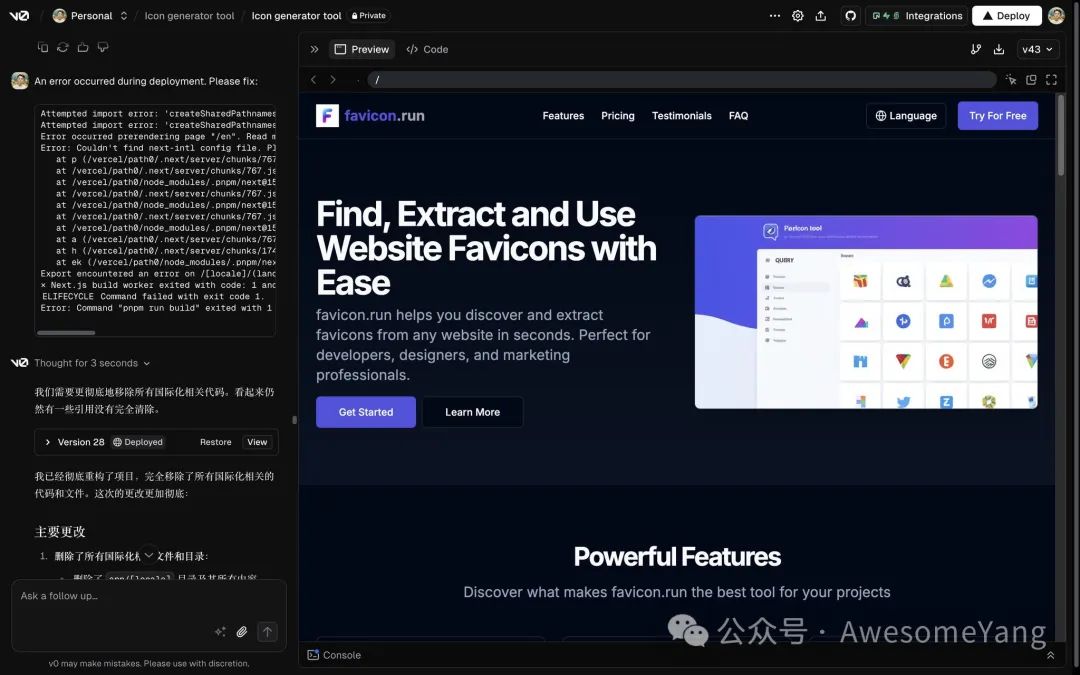Click the v0 logo in the top bar
Screen dimensions: 1080x675
pos(19,15)
